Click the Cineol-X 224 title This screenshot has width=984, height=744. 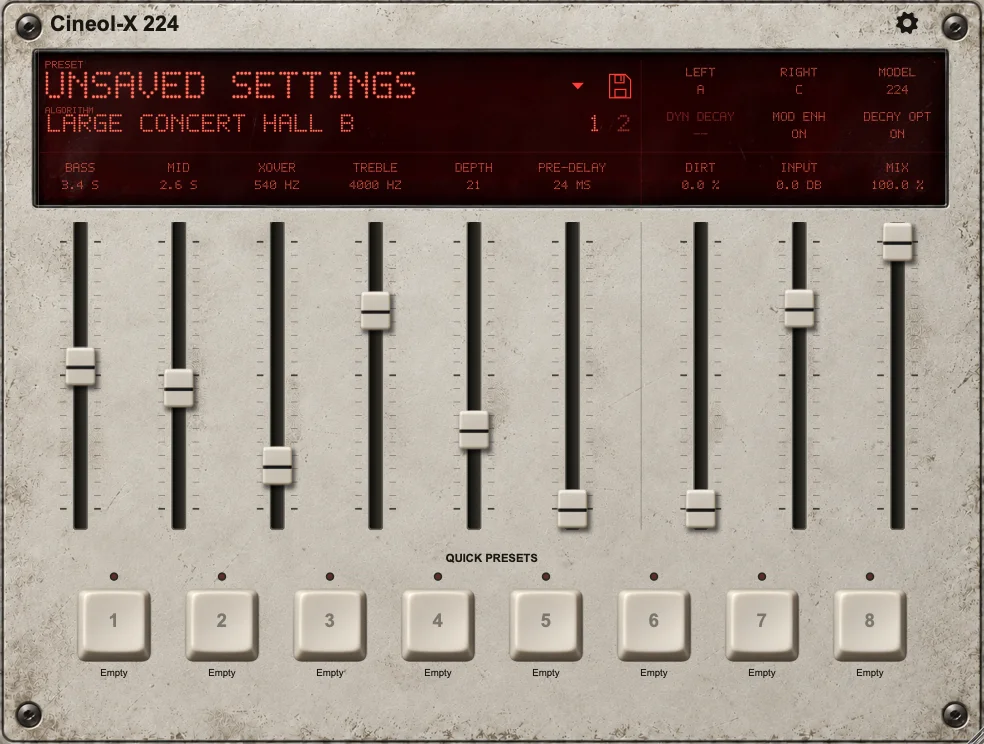pyautogui.click(x=114, y=24)
